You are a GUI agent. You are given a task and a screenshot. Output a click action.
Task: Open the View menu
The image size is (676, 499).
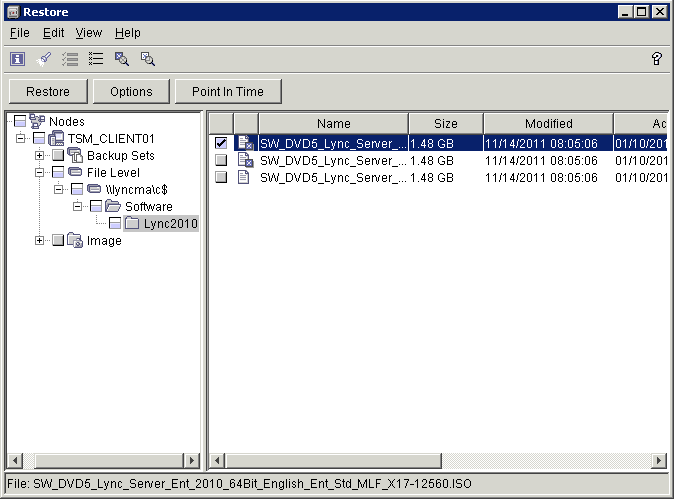pos(89,33)
